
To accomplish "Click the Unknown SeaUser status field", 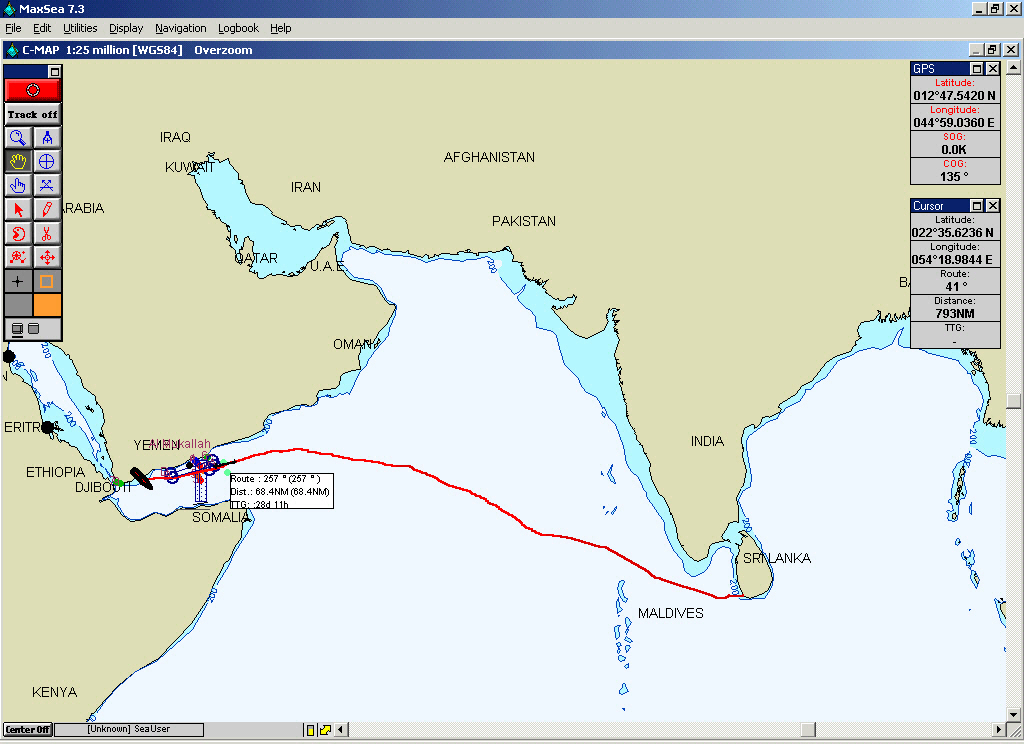I will pyautogui.click(x=129, y=730).
